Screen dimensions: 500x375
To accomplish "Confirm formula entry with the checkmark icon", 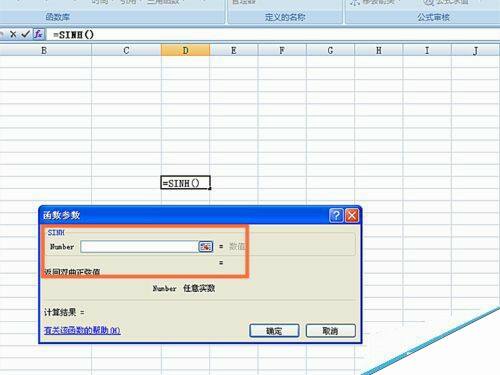I will 25,34.
